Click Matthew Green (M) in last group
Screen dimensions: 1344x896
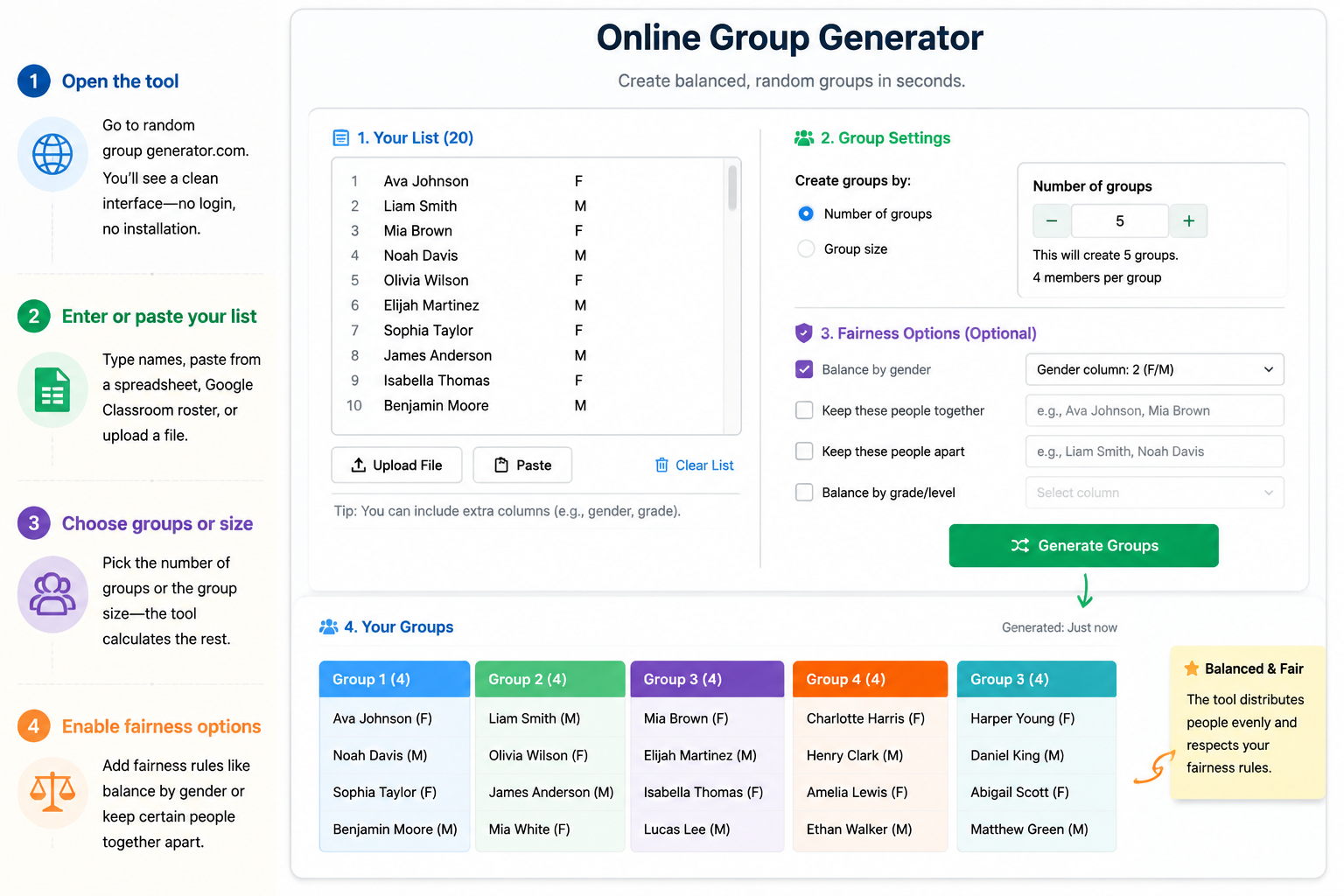point(1029,829)
